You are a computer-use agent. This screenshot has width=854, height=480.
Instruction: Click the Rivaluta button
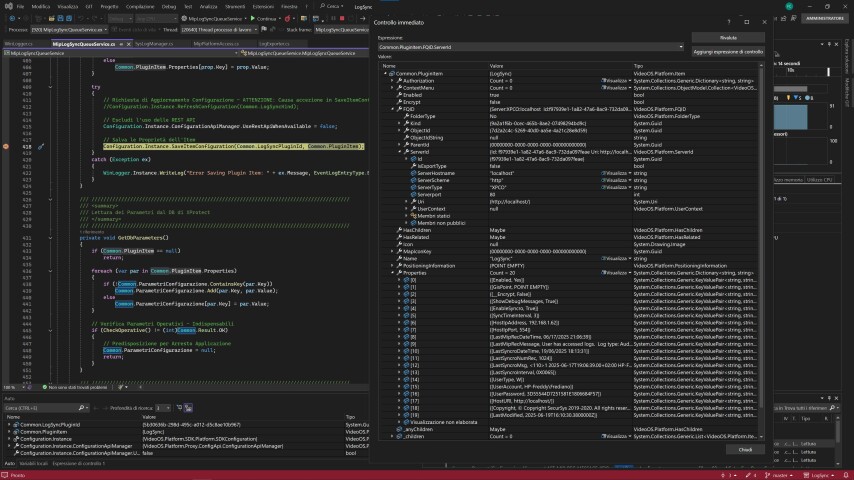click(x=728, y=37)
